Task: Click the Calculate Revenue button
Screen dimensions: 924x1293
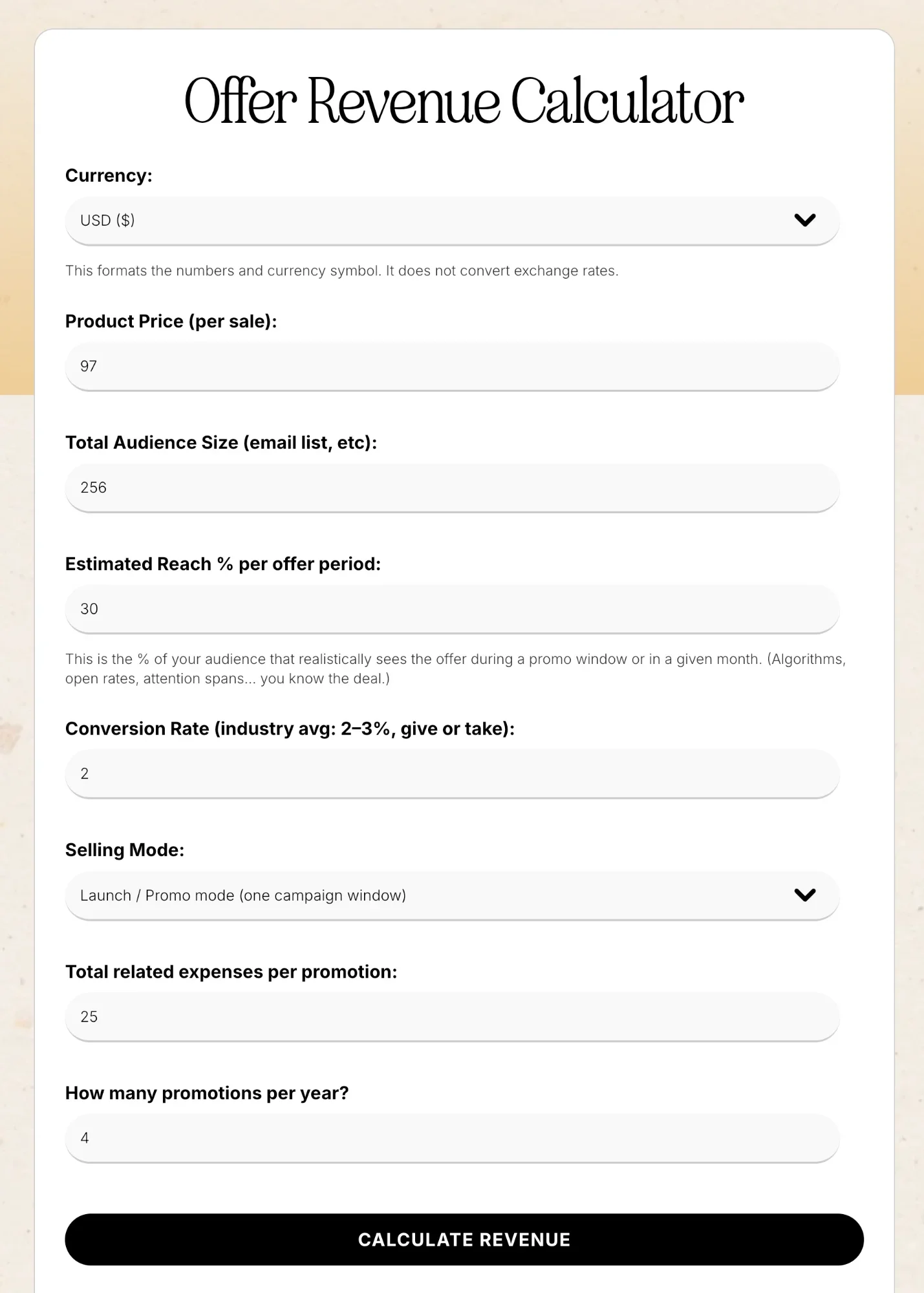Action: click(464, 1239)
